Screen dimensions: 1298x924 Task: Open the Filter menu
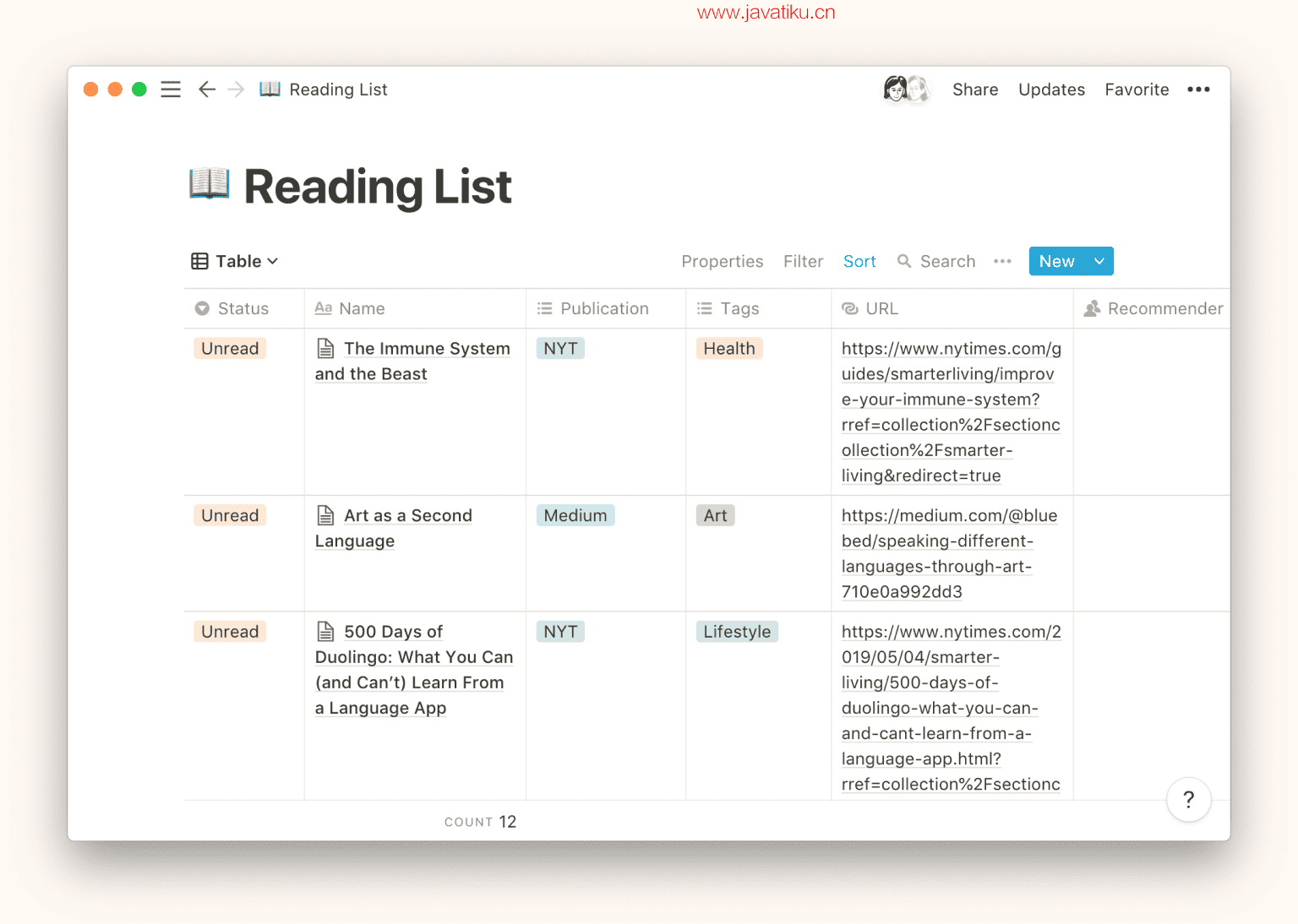tap(803, 261)
